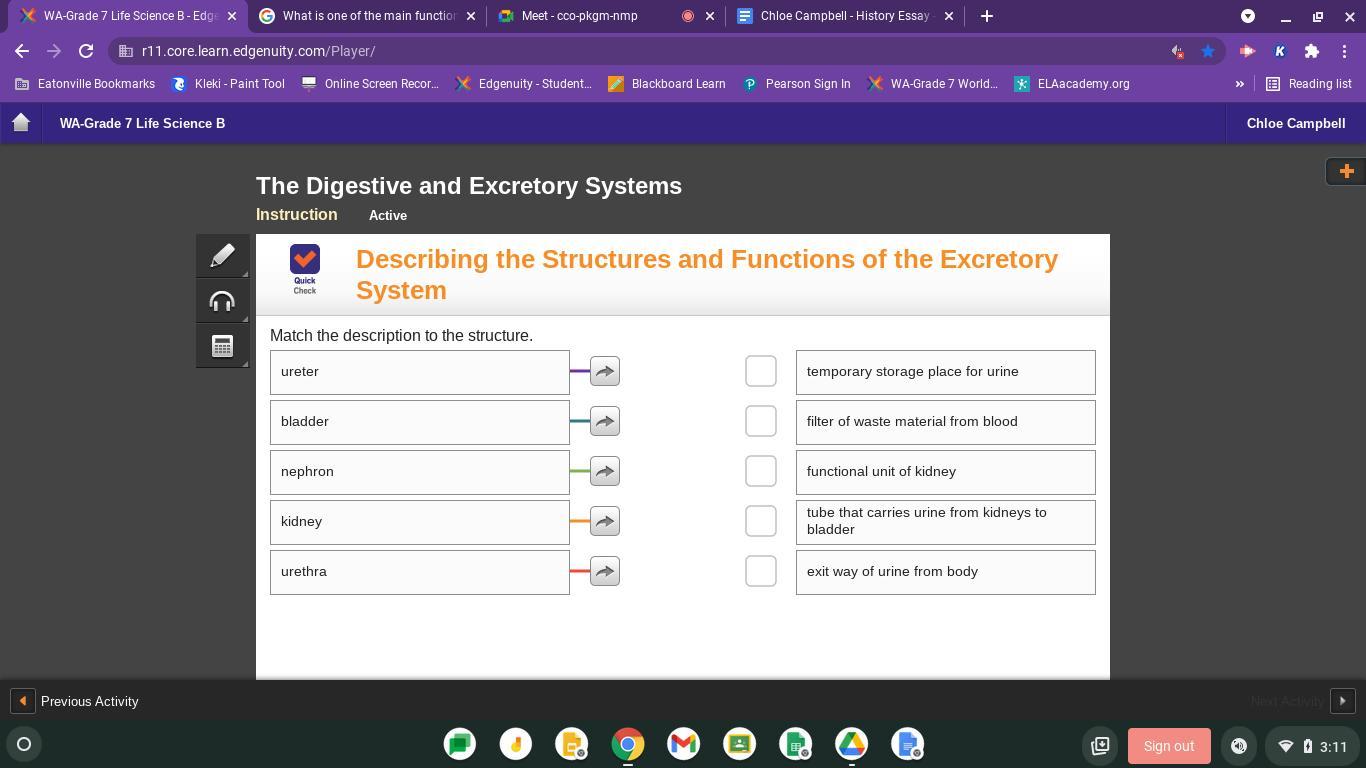Expand the hidden bookmarks chevron
1366x768 pixels.
click(x=1239, y=84)
